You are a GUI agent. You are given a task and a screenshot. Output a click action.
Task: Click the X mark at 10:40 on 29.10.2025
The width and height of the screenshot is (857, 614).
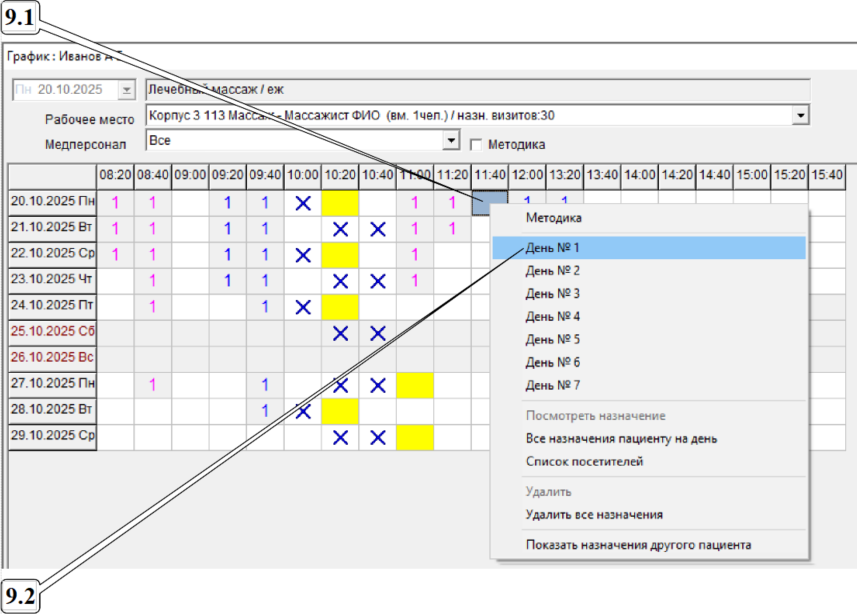(x=377, y=437)
